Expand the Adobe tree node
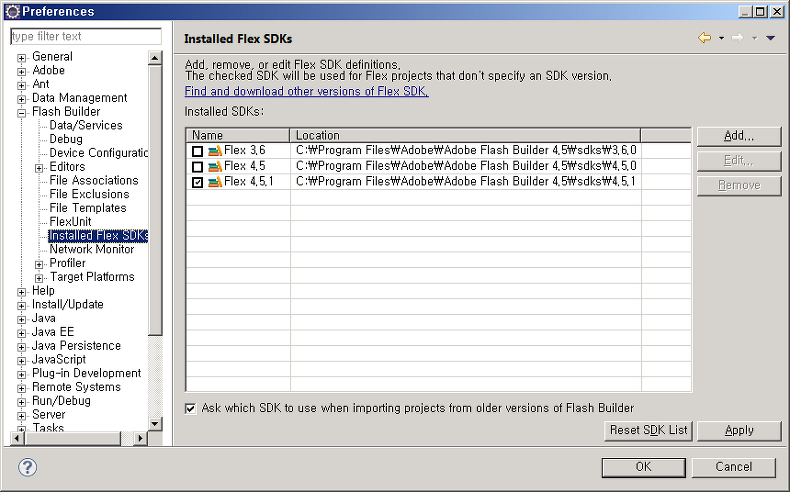Image resolution: width=790 pixels, height=492 pixels. tap(21, 72)
